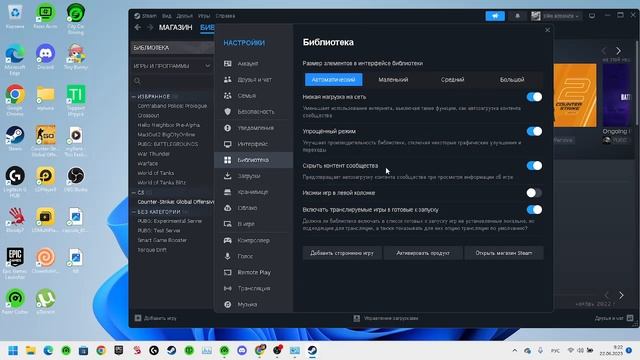
Task: Select War Thunder in the library list
Action: [x=153, y=154]
